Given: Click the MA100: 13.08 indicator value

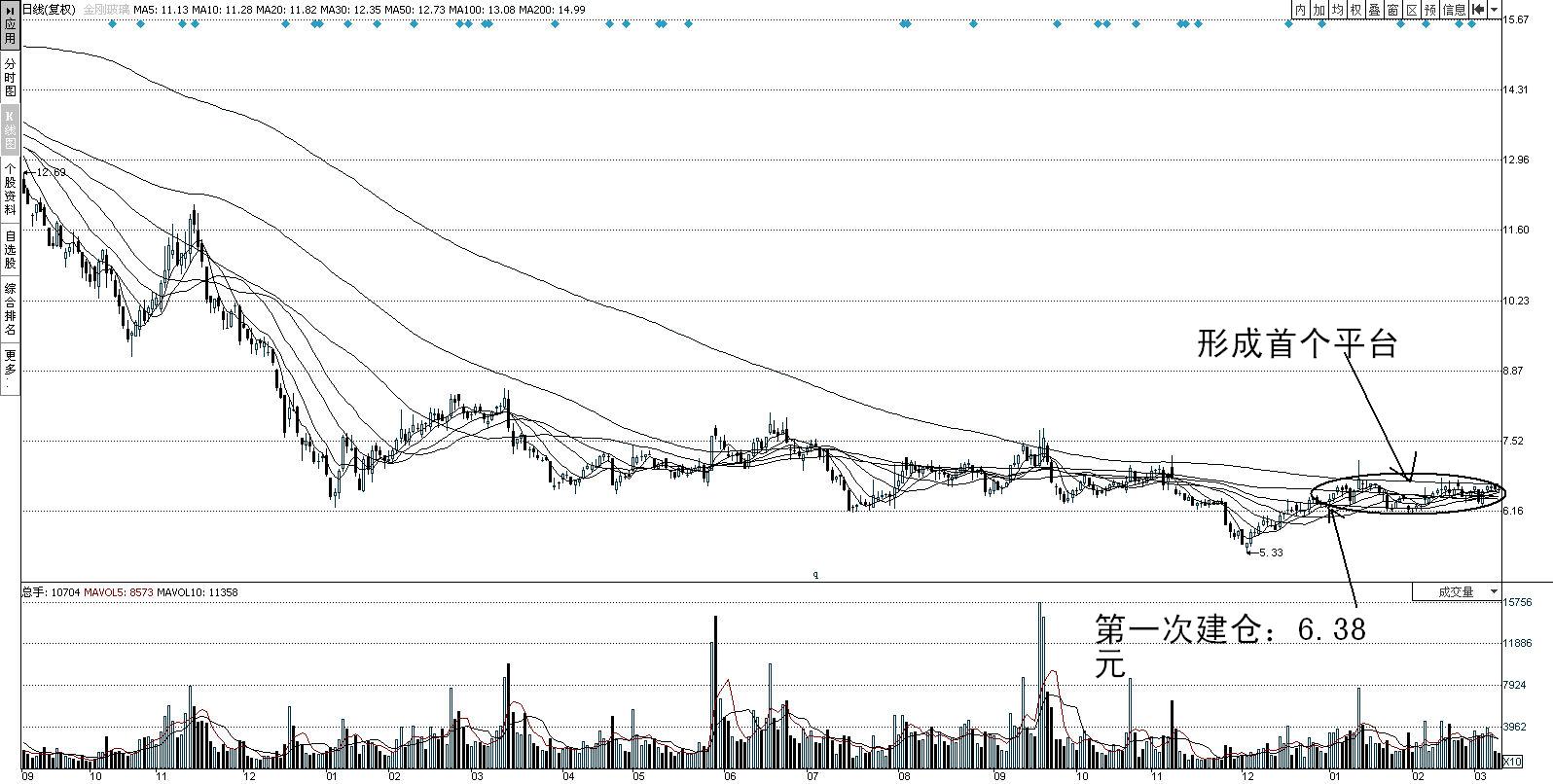Looking at the screenshot, I should point(481,9).
